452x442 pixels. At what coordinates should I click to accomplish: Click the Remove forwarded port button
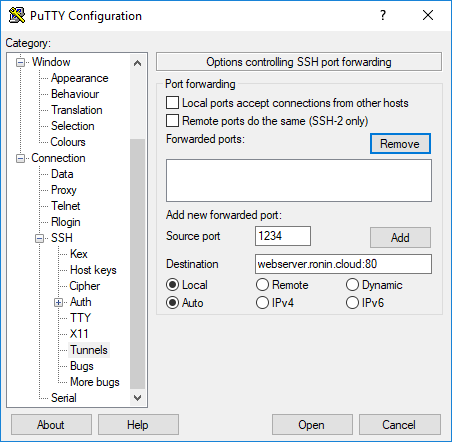point(400,144)
